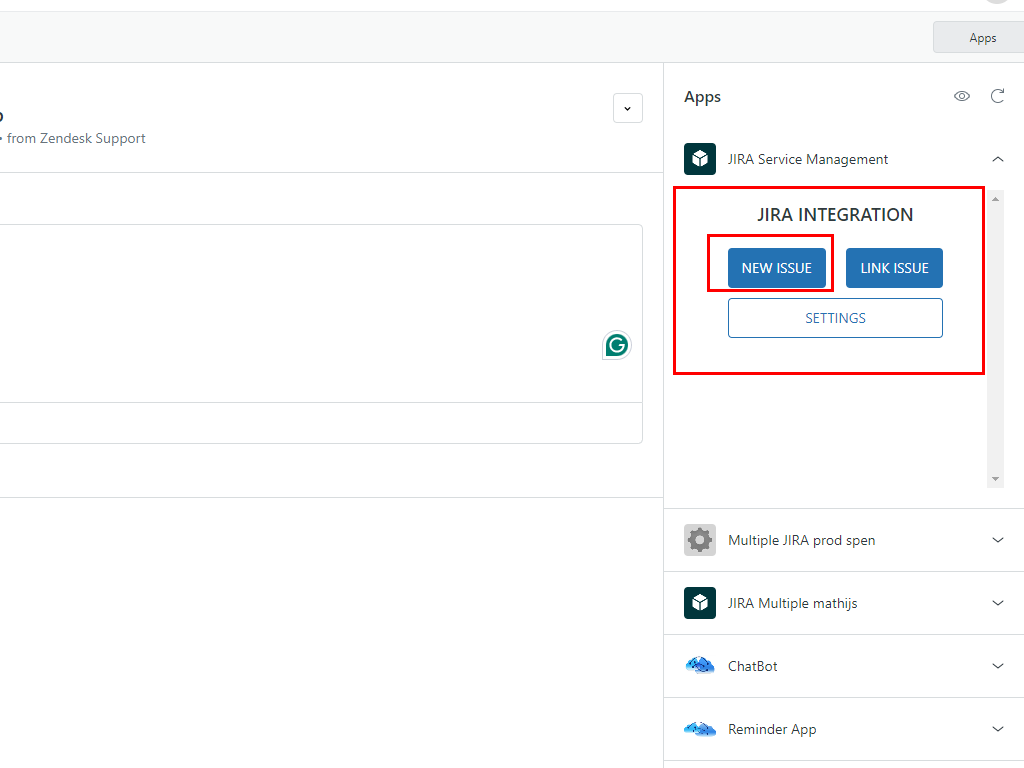
Task: Toggle apps visibility with eye icon
Action: [x=962, y=96]
